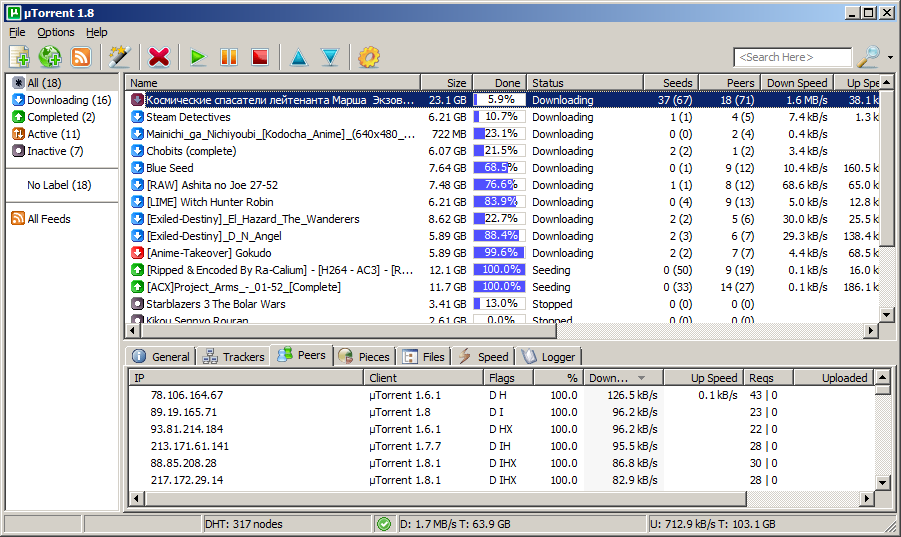Click the torrent list vertical scrollbar down arrow

(886, 314)
